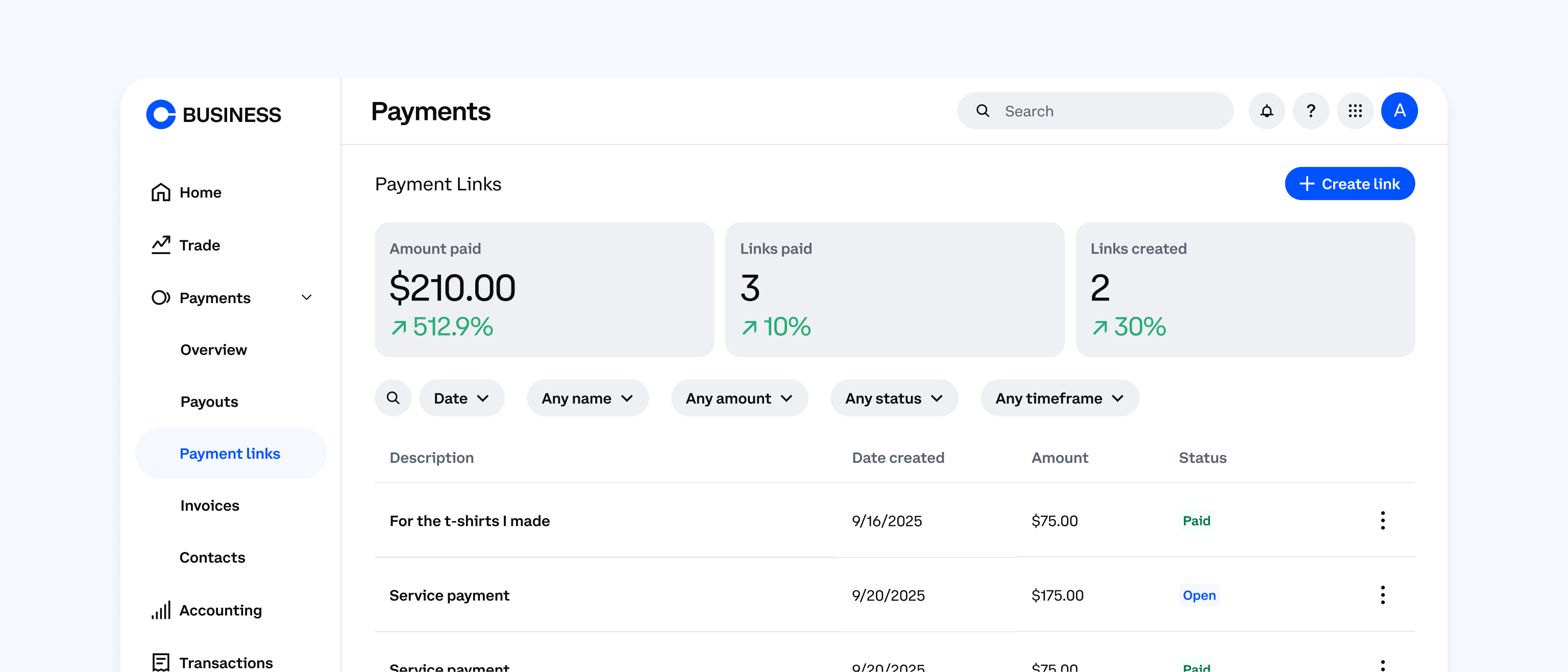
Task: Click inside the Search field
Action: pos(1096,111)
